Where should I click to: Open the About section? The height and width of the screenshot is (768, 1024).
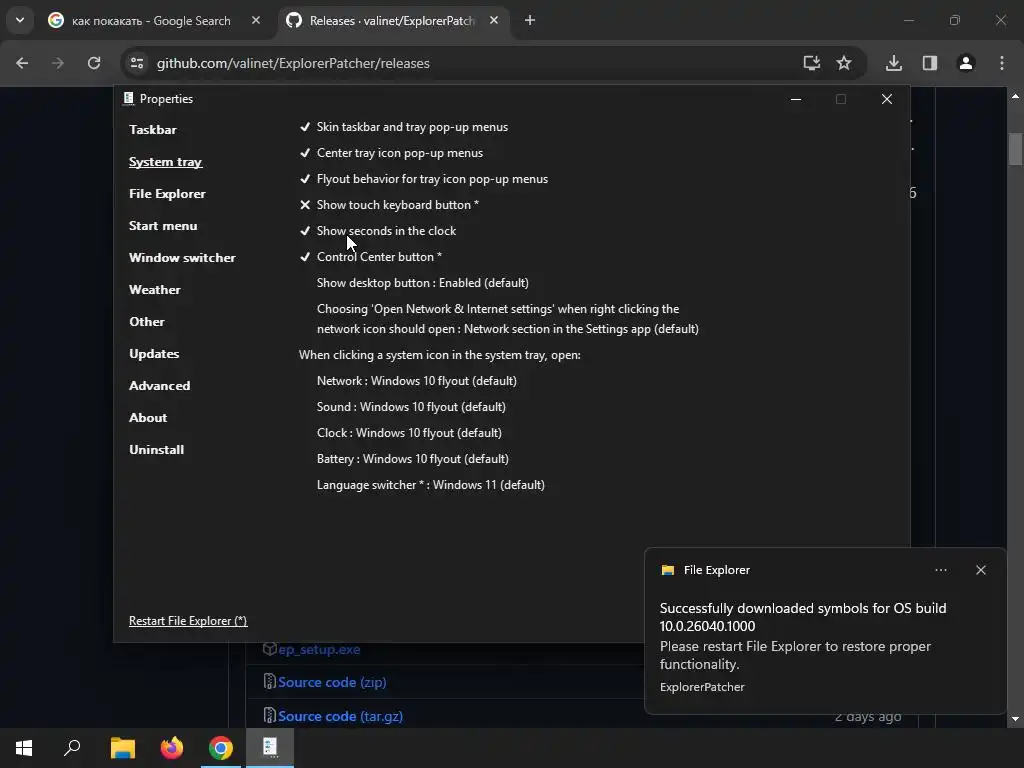148,418
